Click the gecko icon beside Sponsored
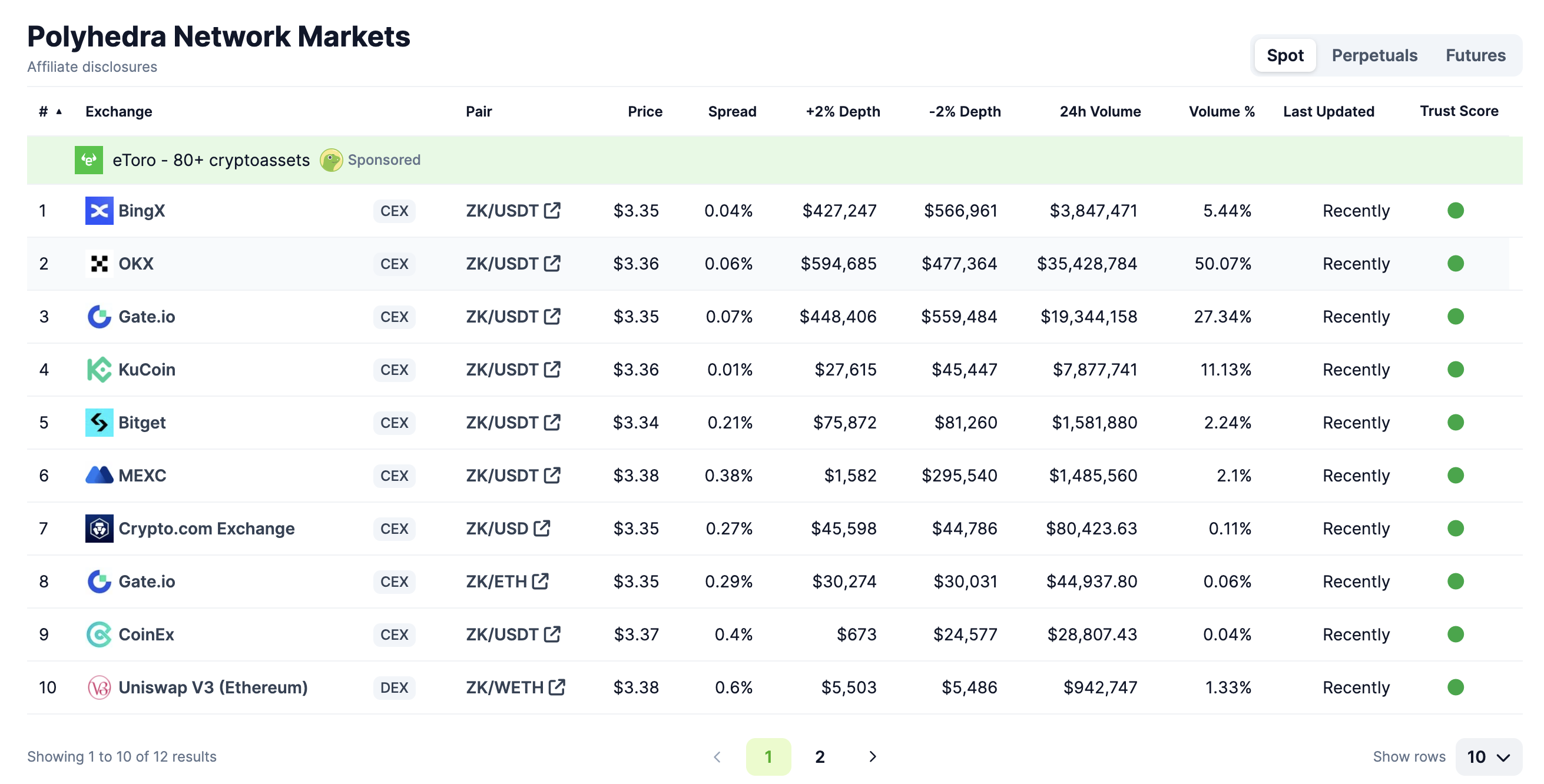 331,160
